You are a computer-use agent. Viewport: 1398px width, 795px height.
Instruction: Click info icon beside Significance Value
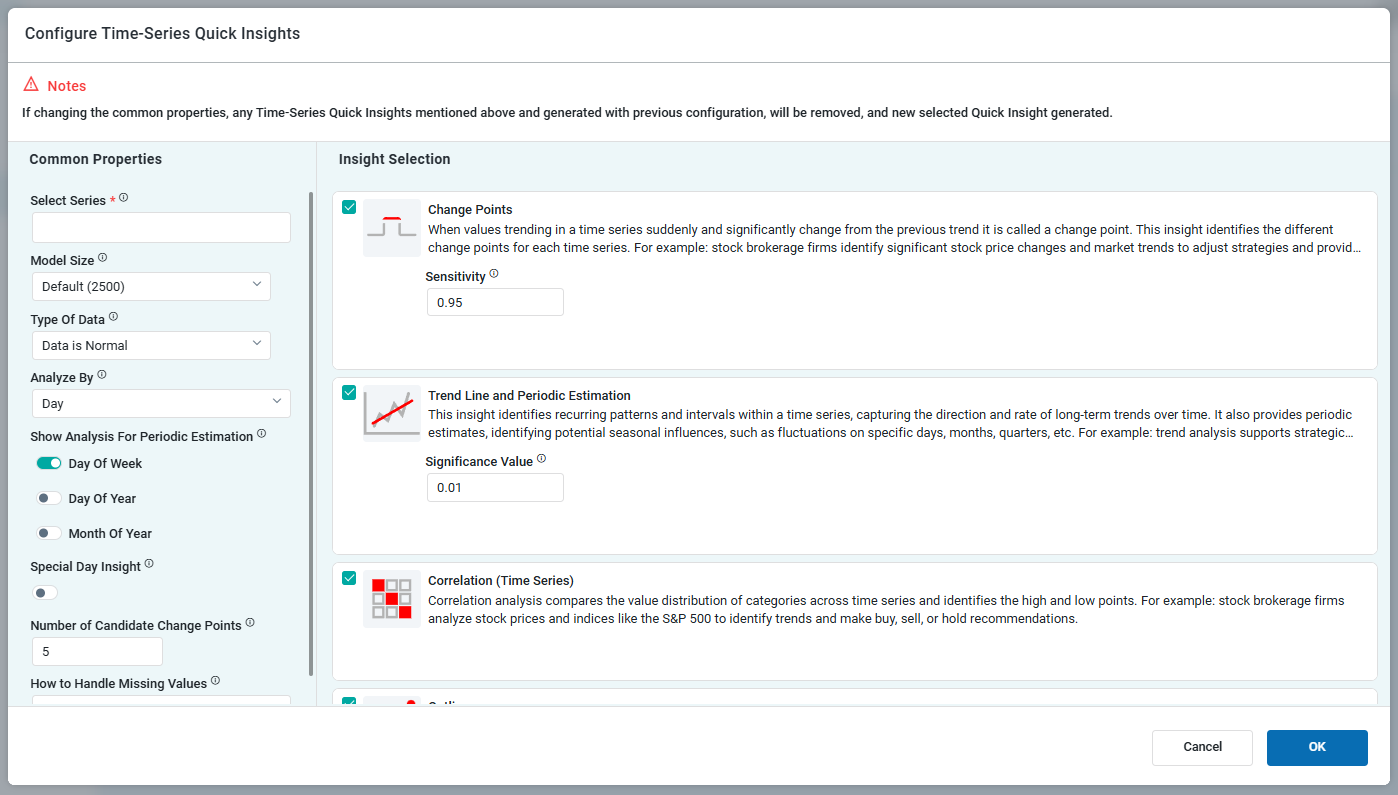click(541, 459)
